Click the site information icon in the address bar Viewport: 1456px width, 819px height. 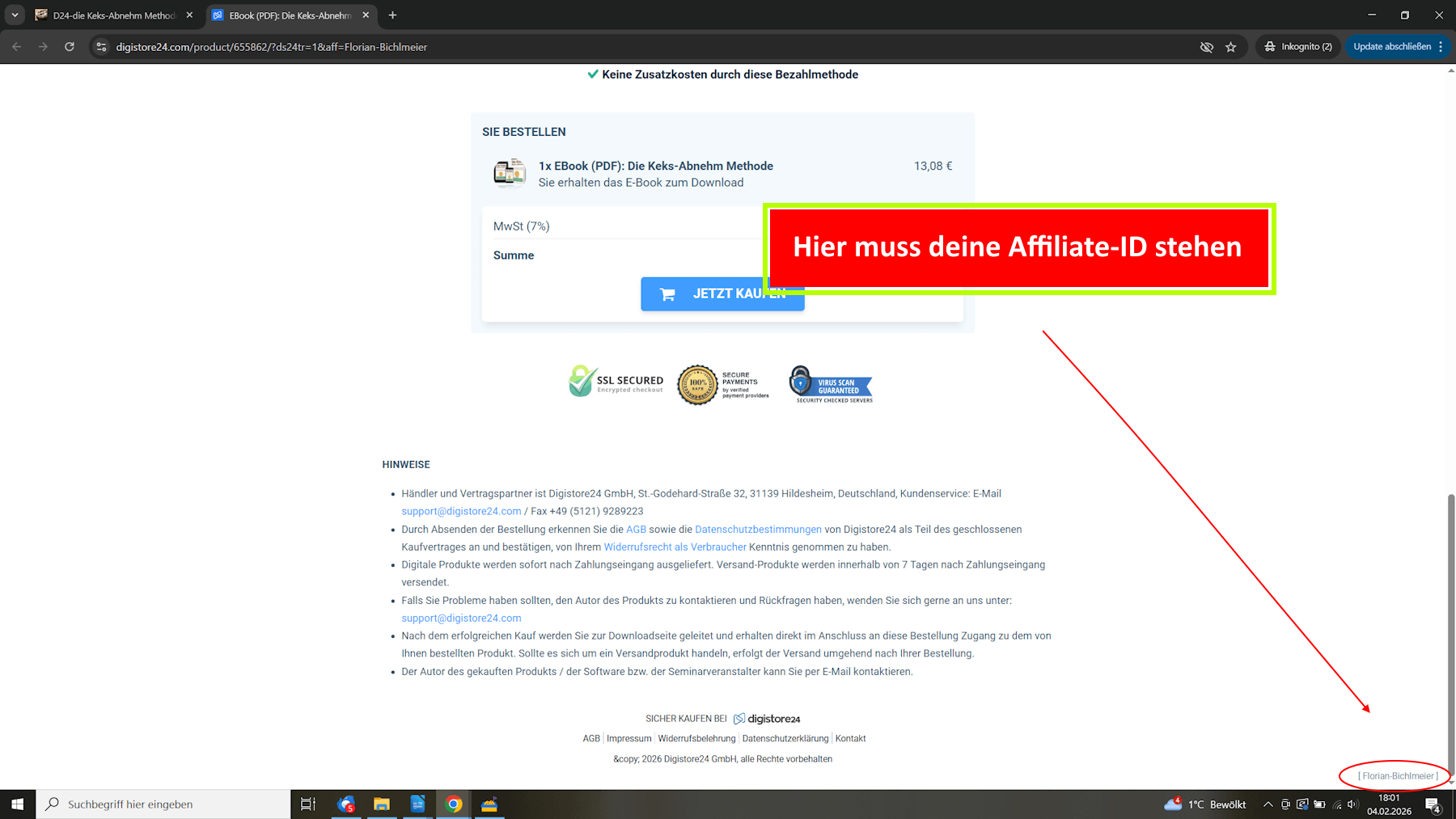101,46
